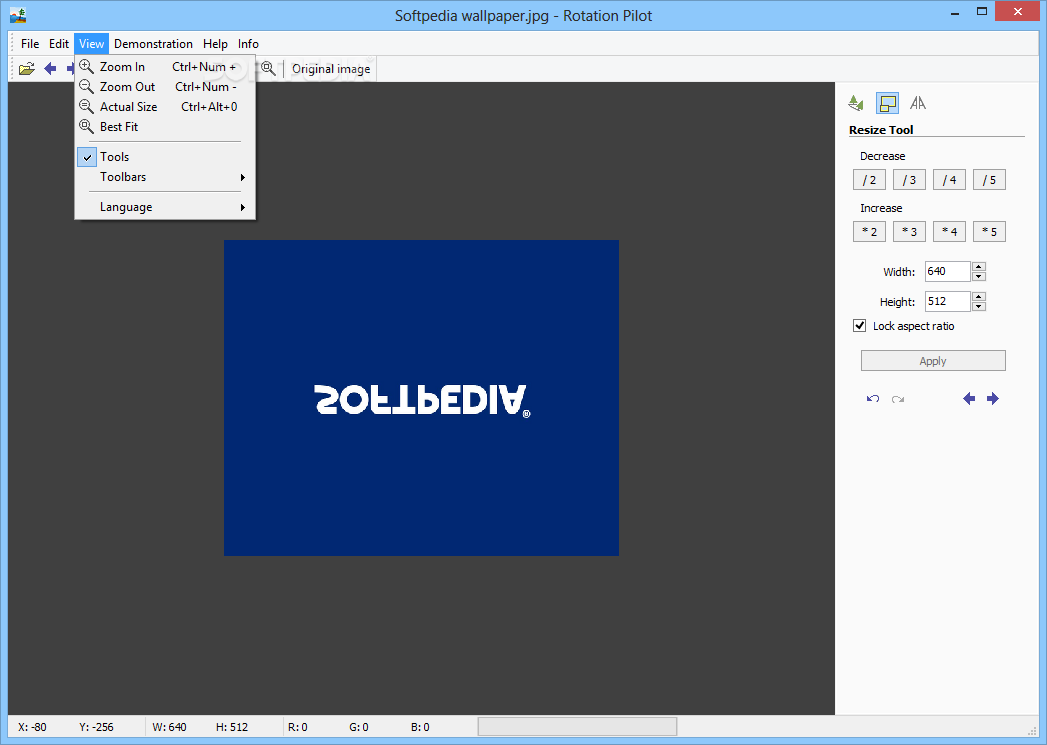Click the open file folder icon

tap(27, 69)
